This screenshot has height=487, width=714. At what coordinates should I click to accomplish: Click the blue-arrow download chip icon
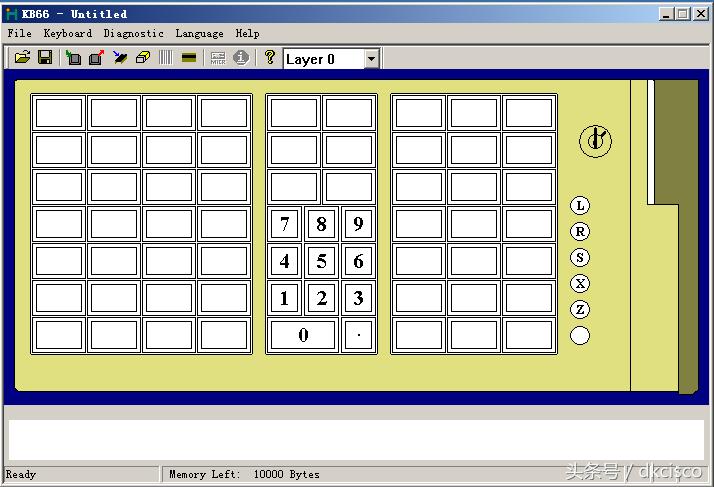click(120, 57)
